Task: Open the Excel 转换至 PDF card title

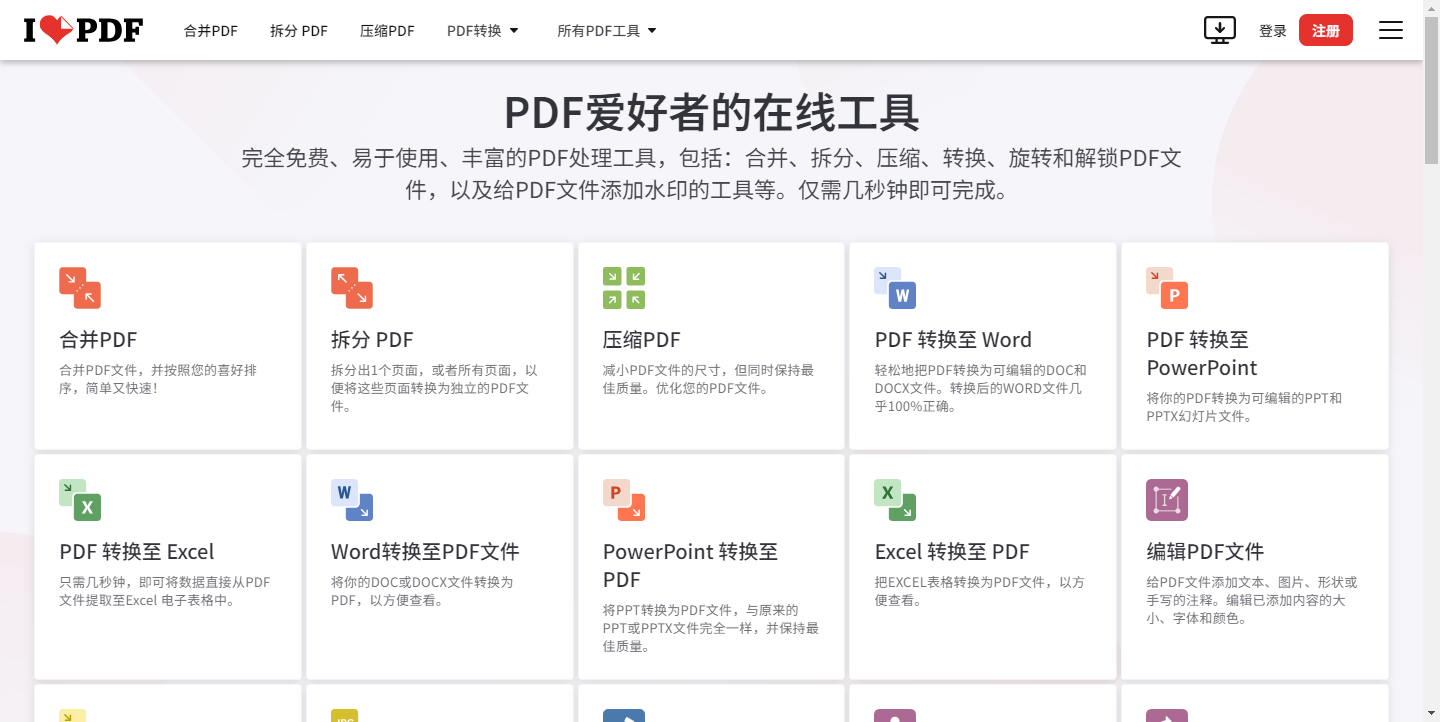Action: click(x=952, y=552)
